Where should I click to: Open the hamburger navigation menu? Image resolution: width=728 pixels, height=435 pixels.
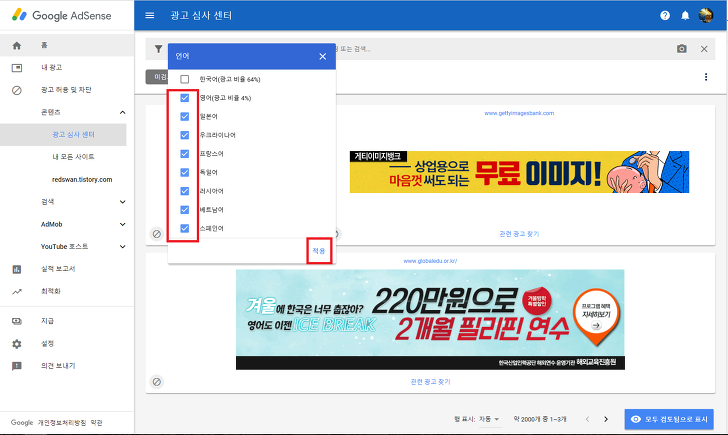(150, 15)
